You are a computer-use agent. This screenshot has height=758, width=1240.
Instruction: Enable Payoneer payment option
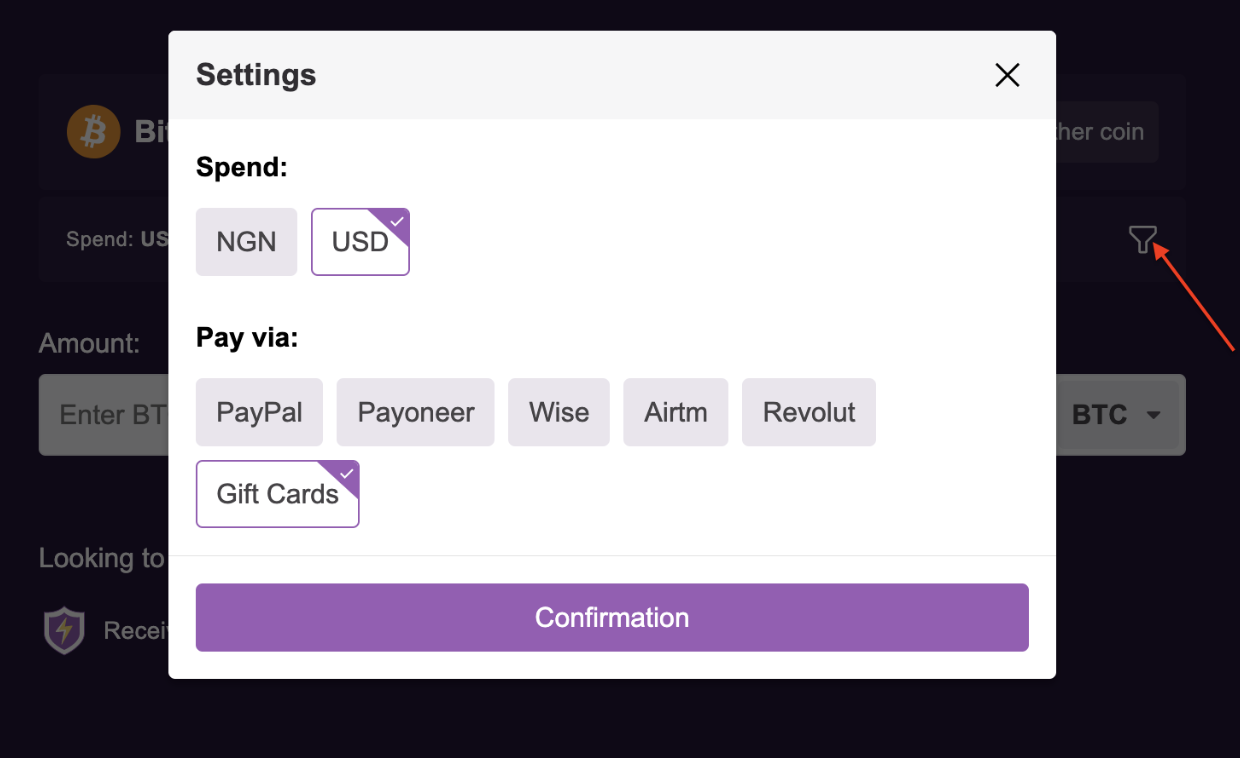click(x=415, y=412)
